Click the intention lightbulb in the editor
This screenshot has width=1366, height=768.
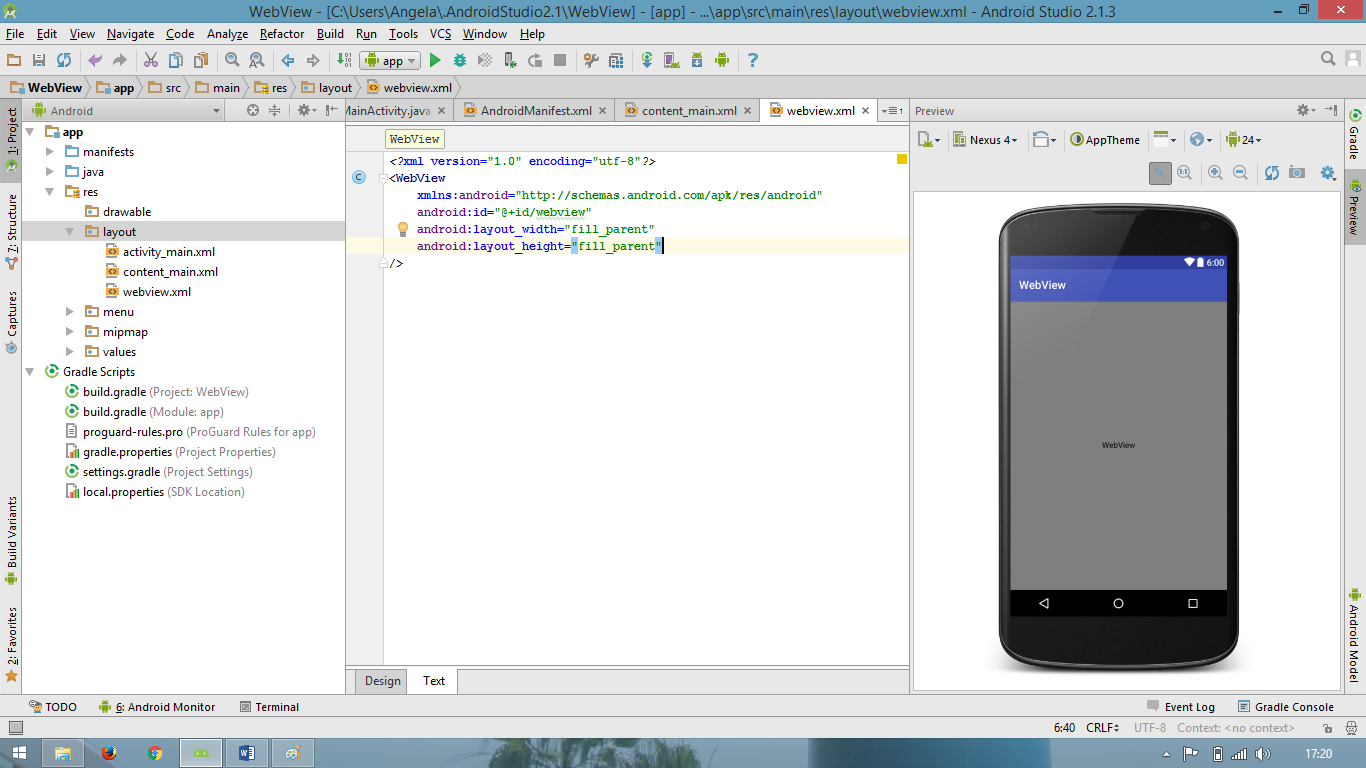pyautogui.click(x=403, y=229)
